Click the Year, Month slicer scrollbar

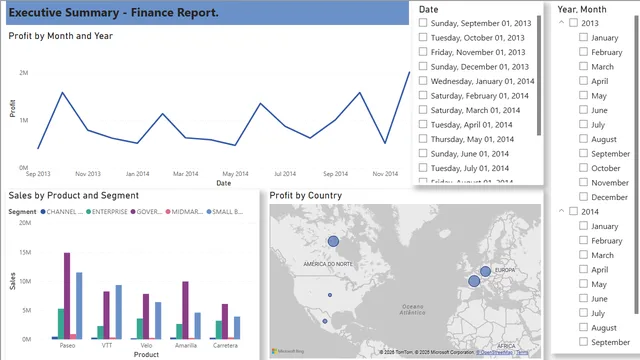[x=636, y=165]
